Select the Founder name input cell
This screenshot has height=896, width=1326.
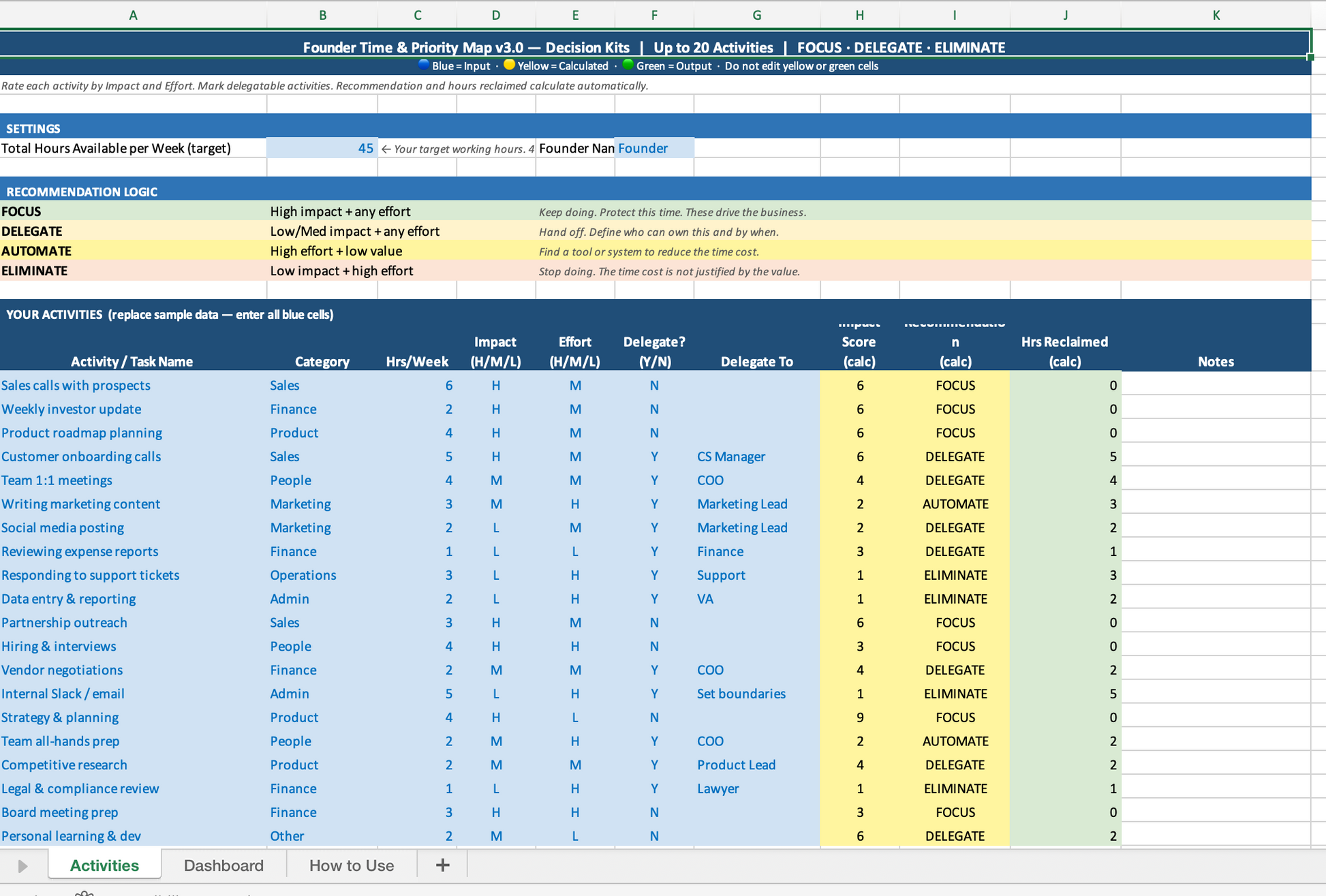coord(653,148)
